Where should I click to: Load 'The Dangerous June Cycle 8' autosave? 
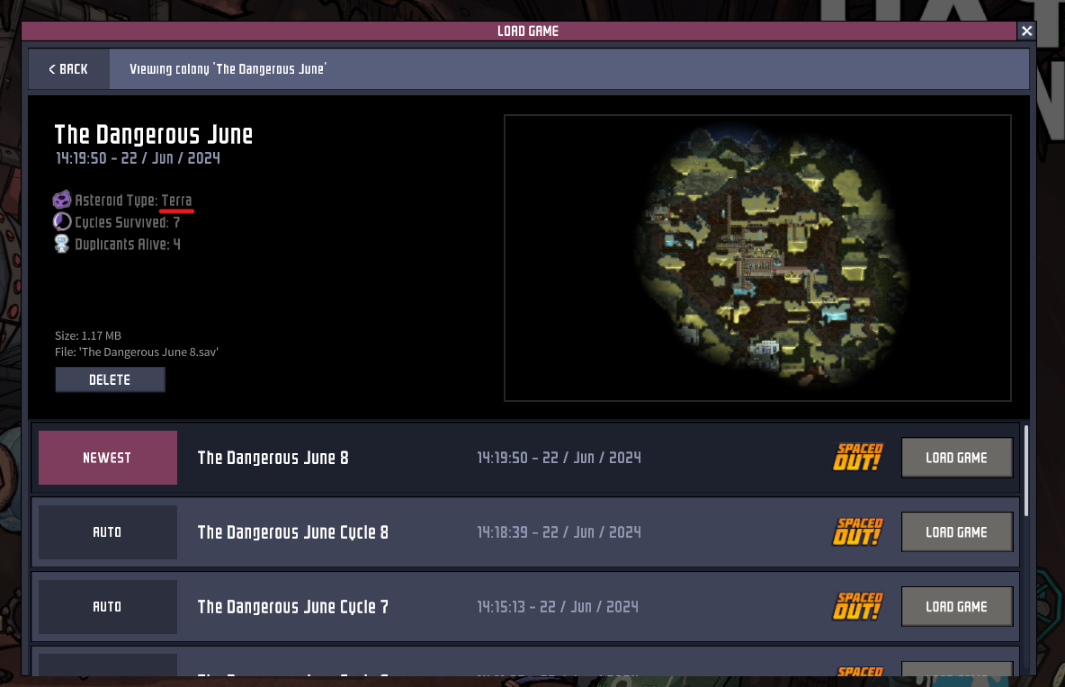point(956,532)
